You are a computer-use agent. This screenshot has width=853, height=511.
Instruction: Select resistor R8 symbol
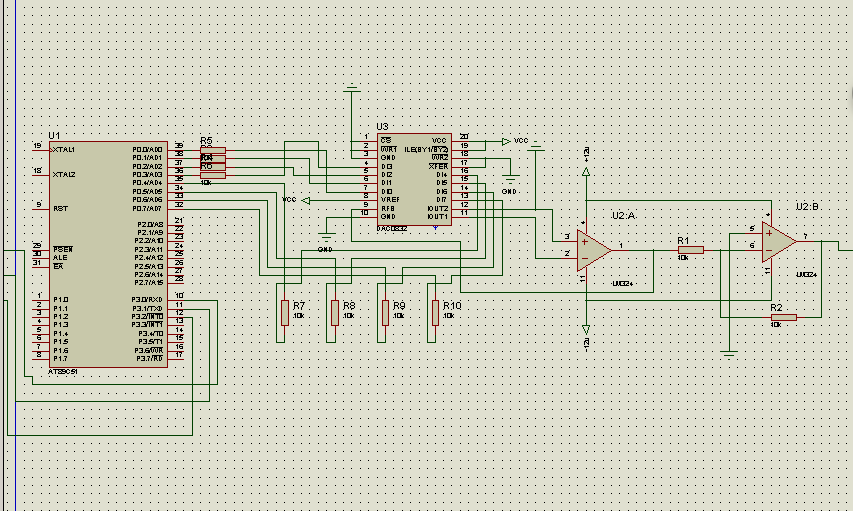pos(335,313)
